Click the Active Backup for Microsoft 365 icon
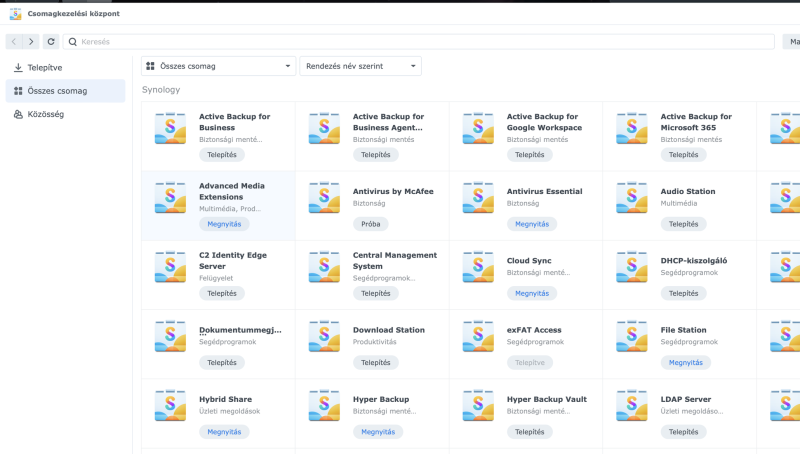 632,128
